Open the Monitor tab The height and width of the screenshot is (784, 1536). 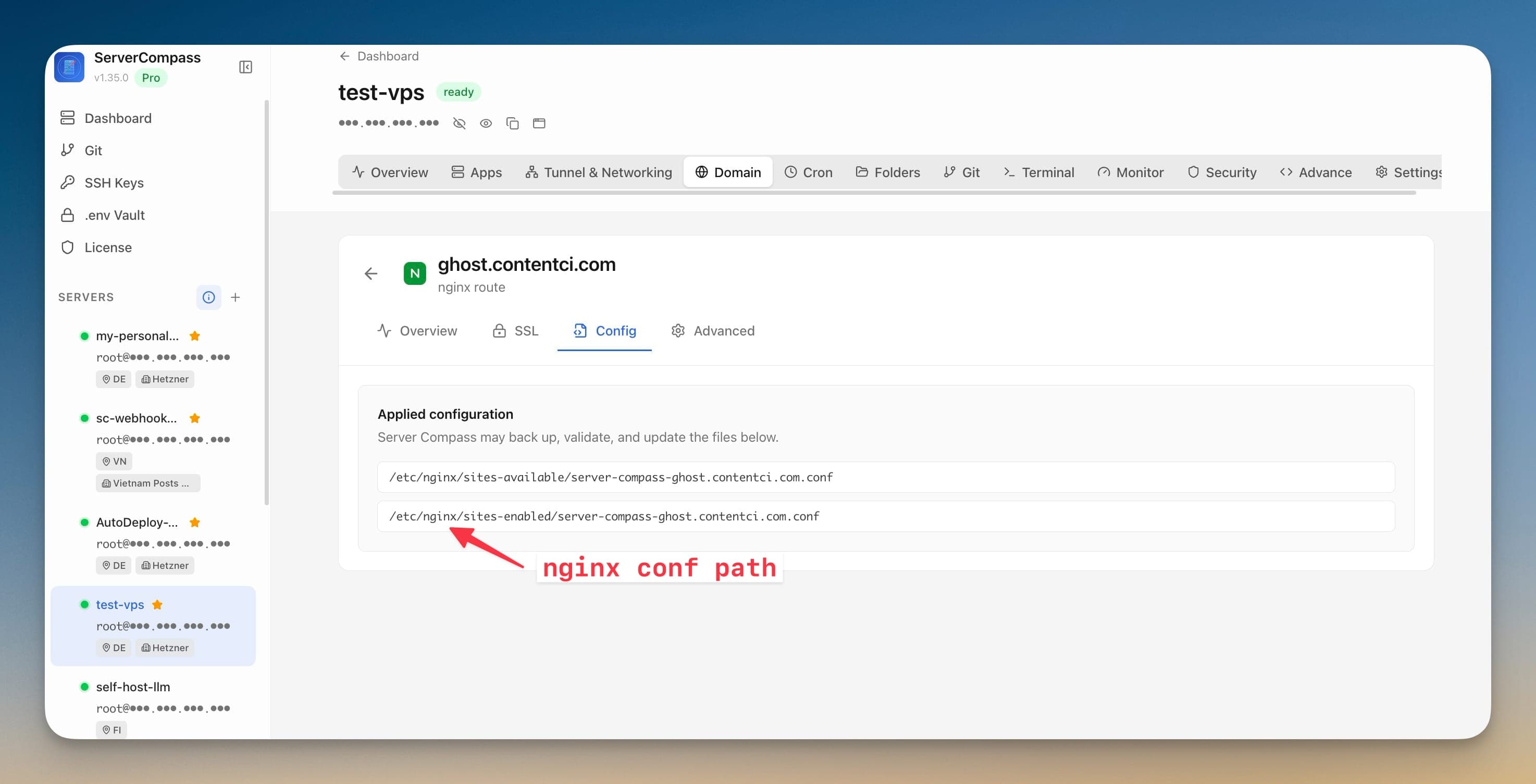click(x=1131, y=172)
